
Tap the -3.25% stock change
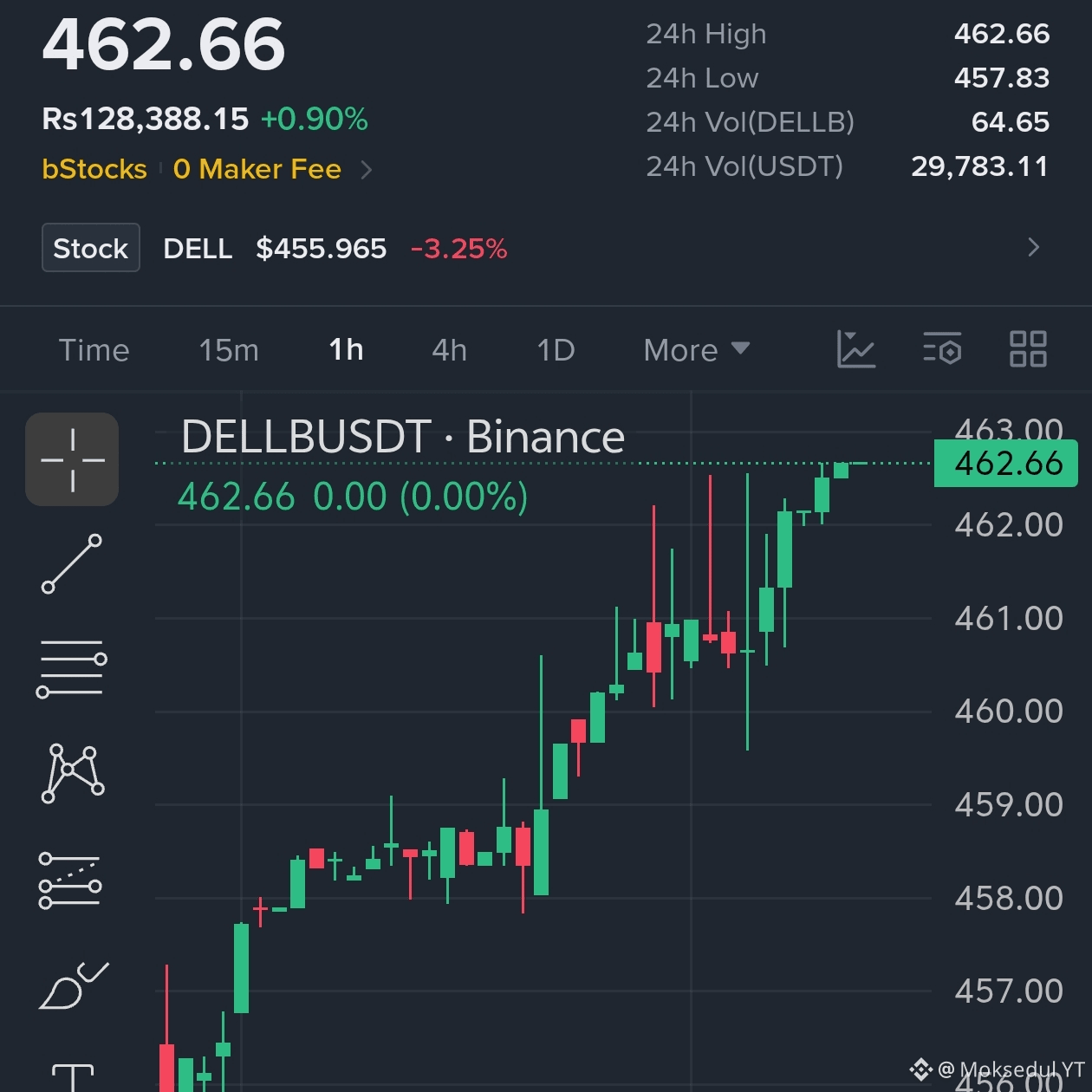tap(458, 249)
